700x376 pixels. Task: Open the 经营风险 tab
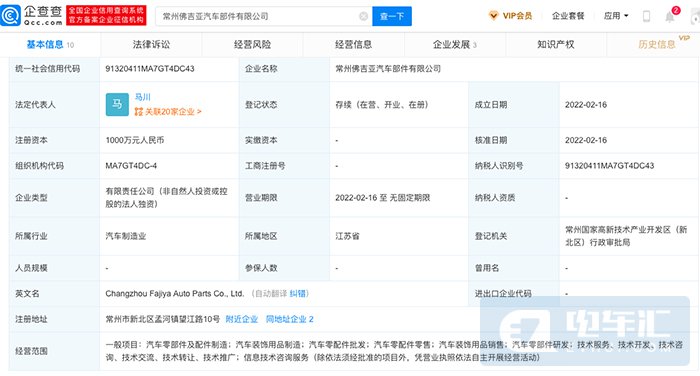(x=252, y=44)
